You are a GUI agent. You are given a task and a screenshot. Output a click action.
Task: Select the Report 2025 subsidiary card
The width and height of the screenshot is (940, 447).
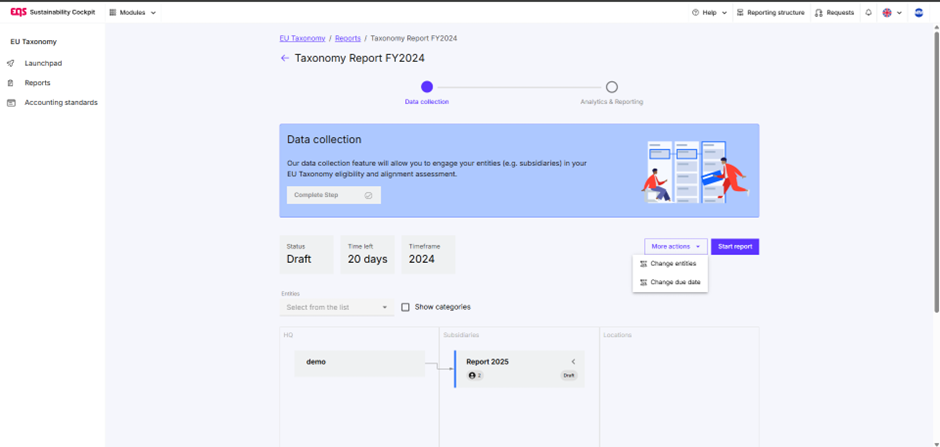click(x=519, y=369)
